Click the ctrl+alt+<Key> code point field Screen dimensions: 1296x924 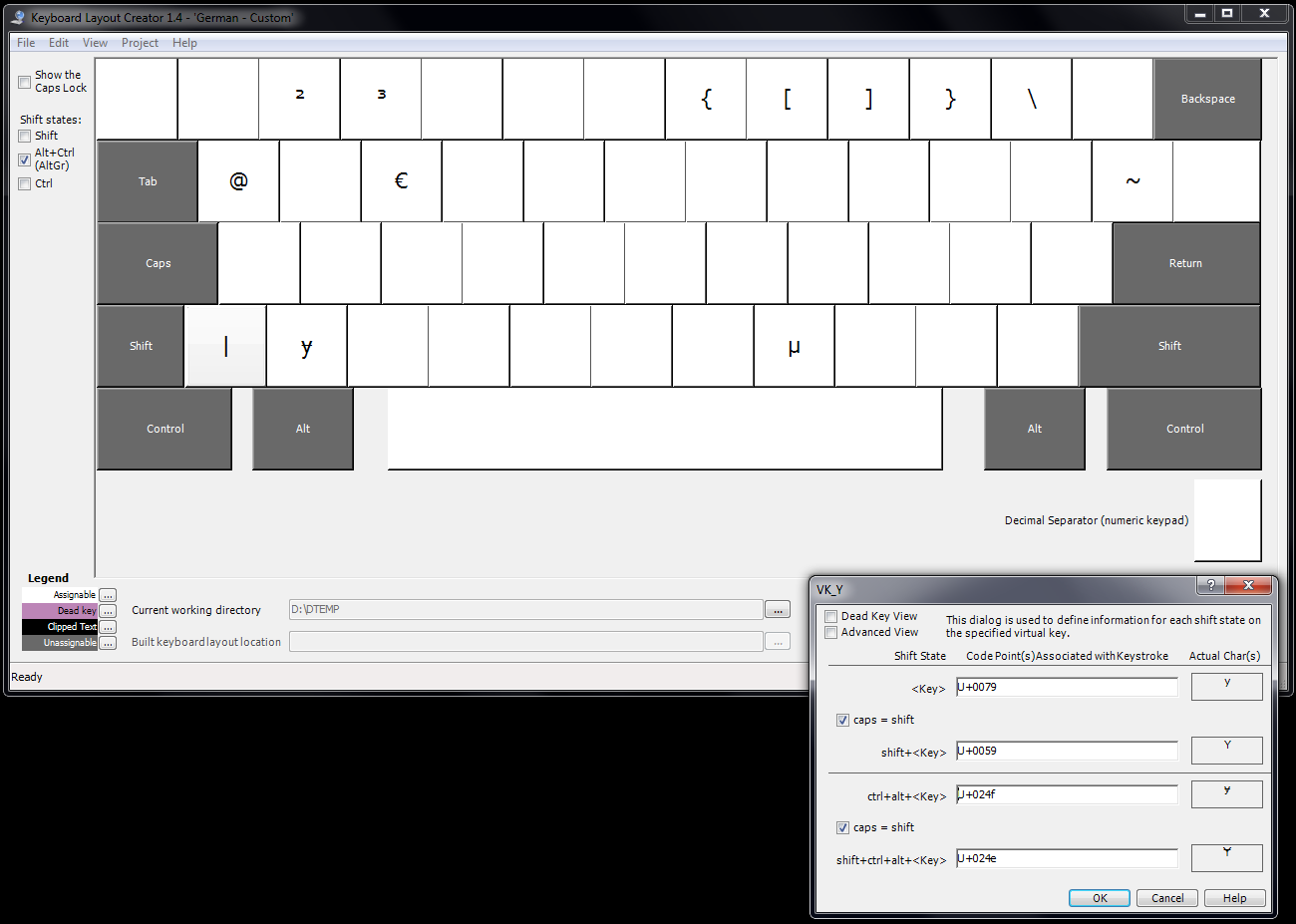point(1067,794)
